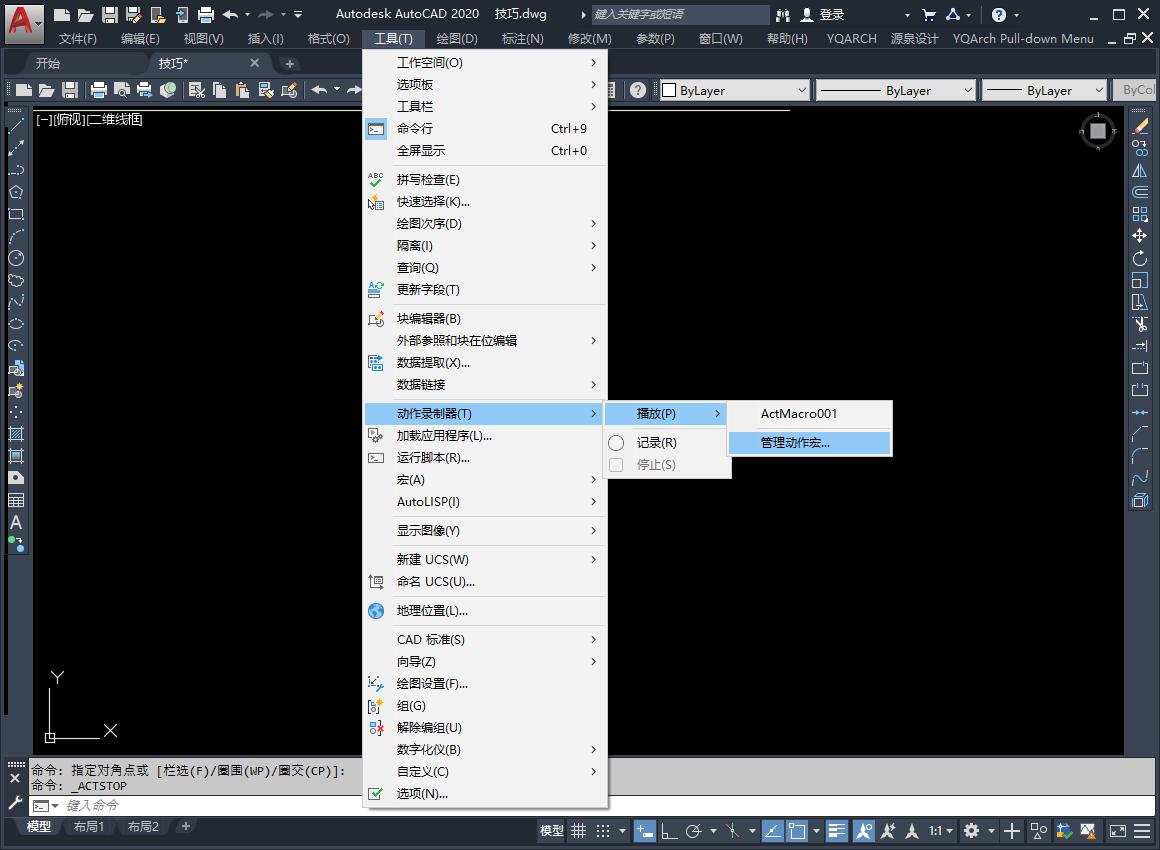Open 管理动作宏 from the playback submenu
Image resolution: width=1160 pixels, height=850 pixels.
[x=806, y=442]
